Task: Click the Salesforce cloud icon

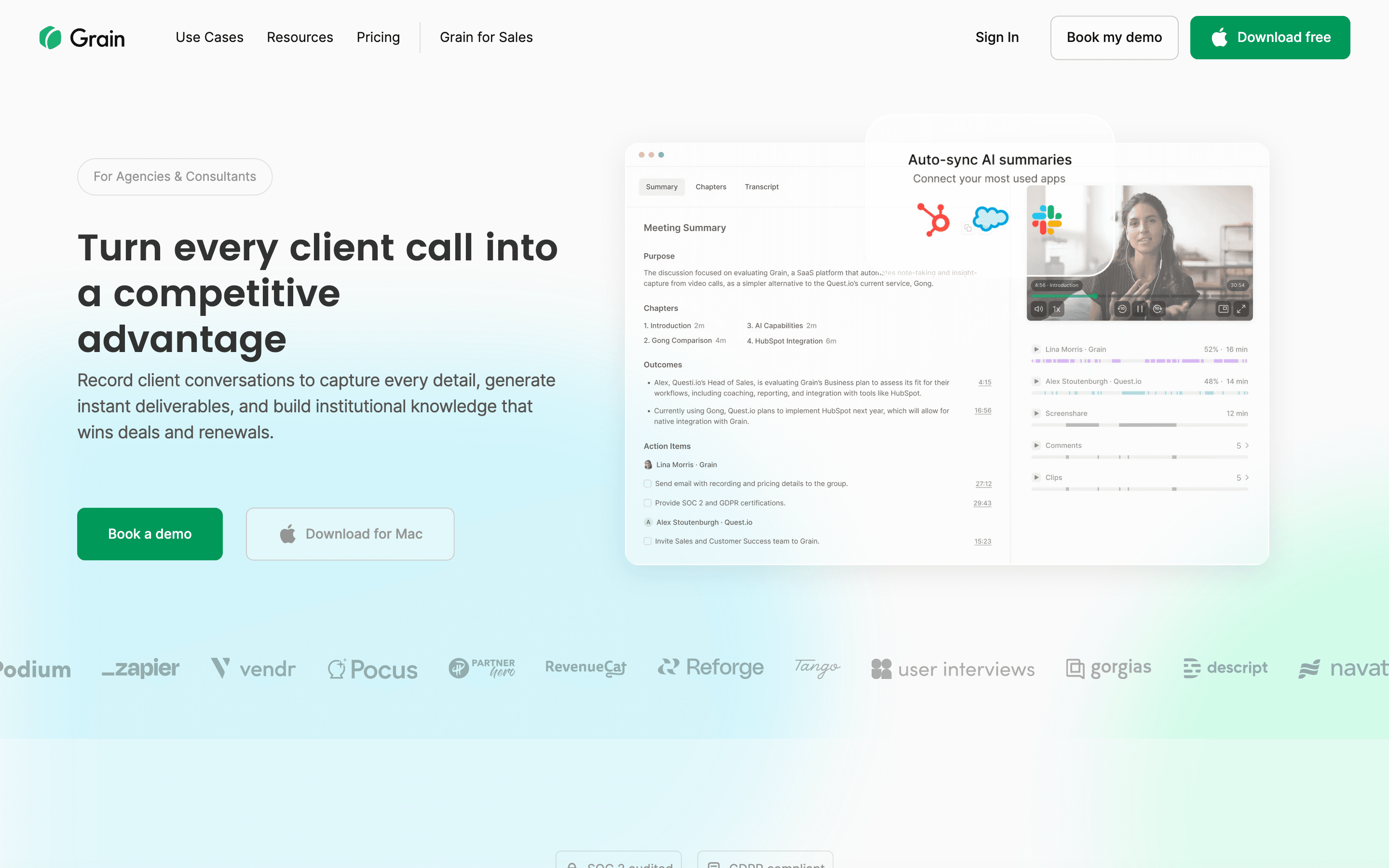Action: click(x=991, y=219)
